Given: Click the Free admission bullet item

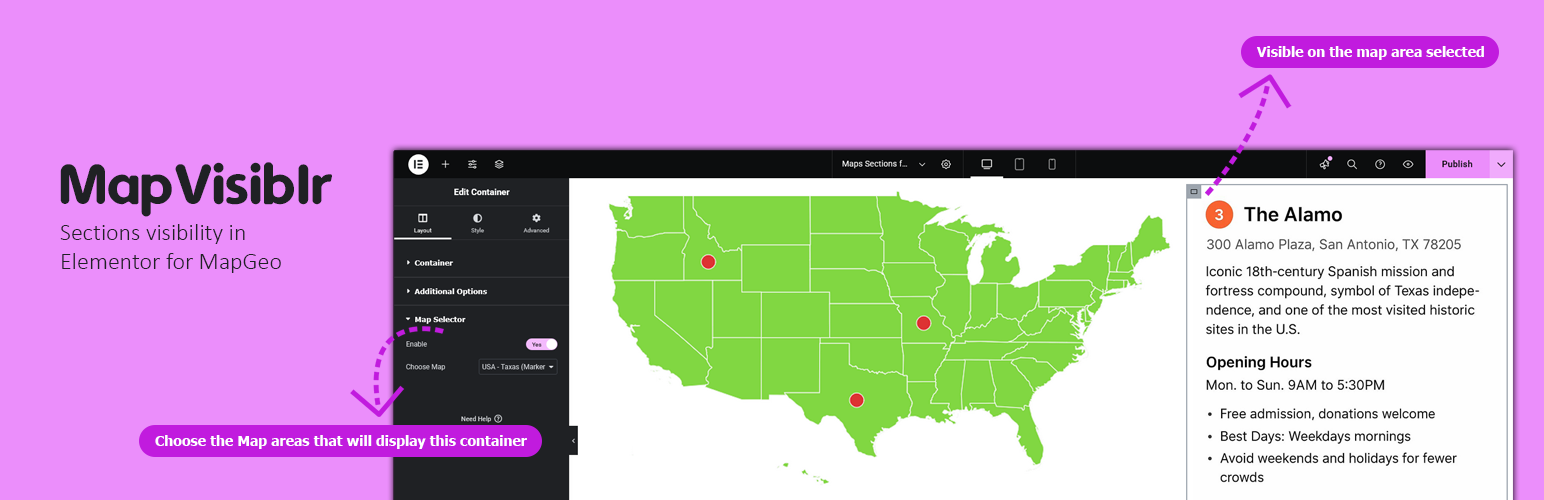Looking at the screenshot, I should pos(1327,414).
